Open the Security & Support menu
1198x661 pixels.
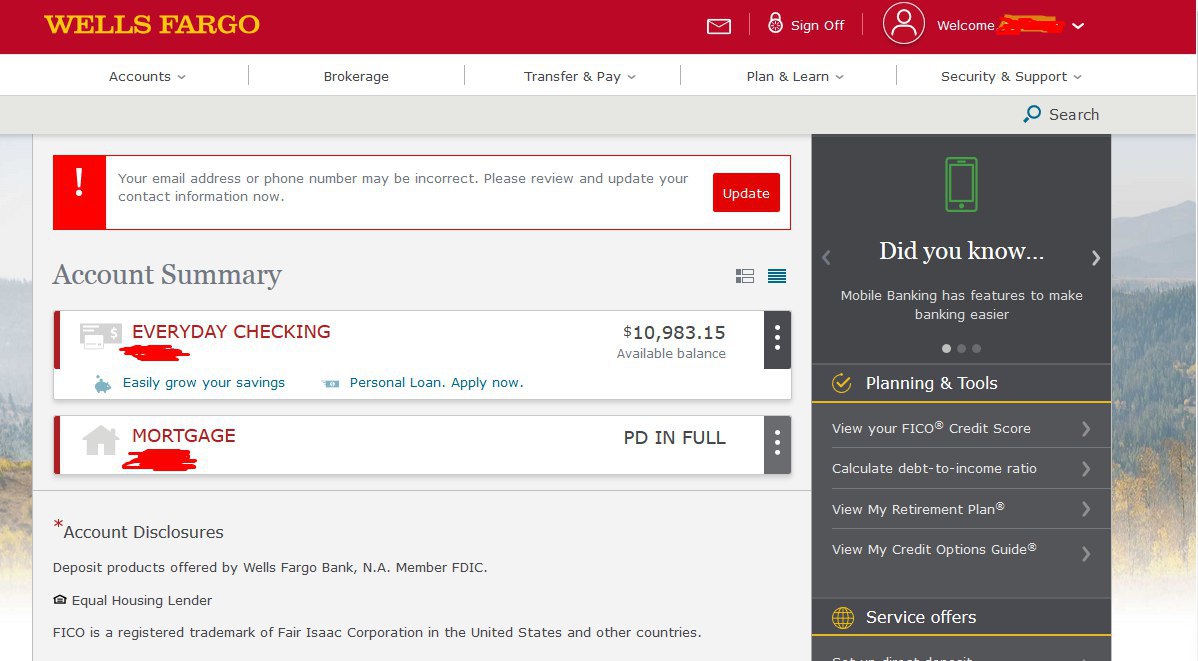1004,76
